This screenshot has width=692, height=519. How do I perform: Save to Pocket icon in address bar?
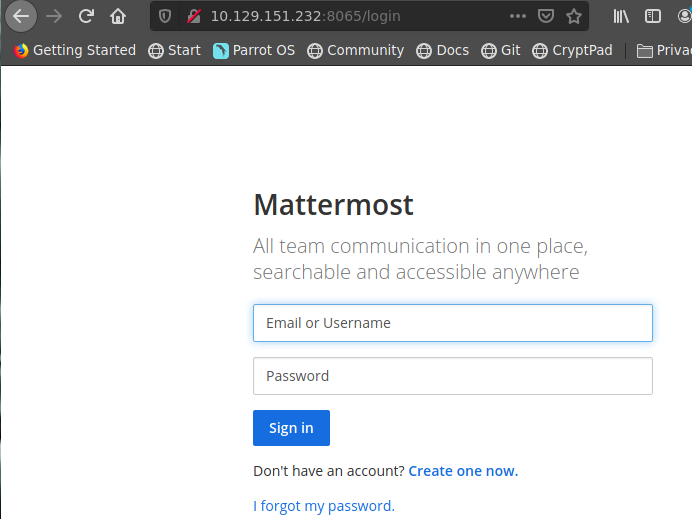(x=545, y=16)
